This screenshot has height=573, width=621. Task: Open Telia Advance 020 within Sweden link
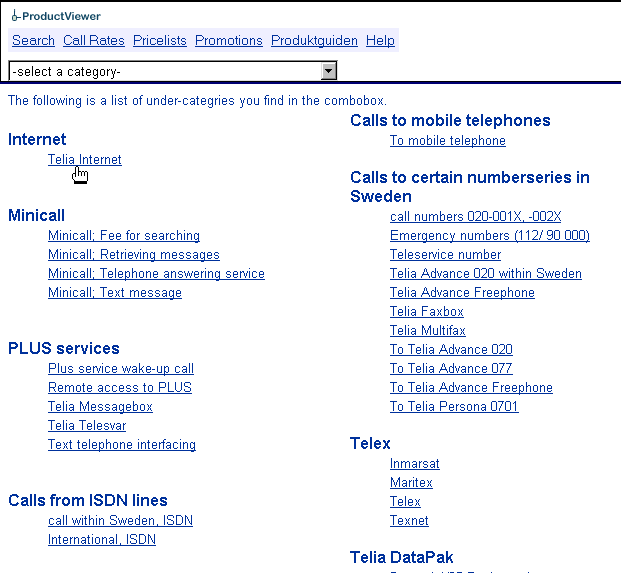tap(486, 273)
